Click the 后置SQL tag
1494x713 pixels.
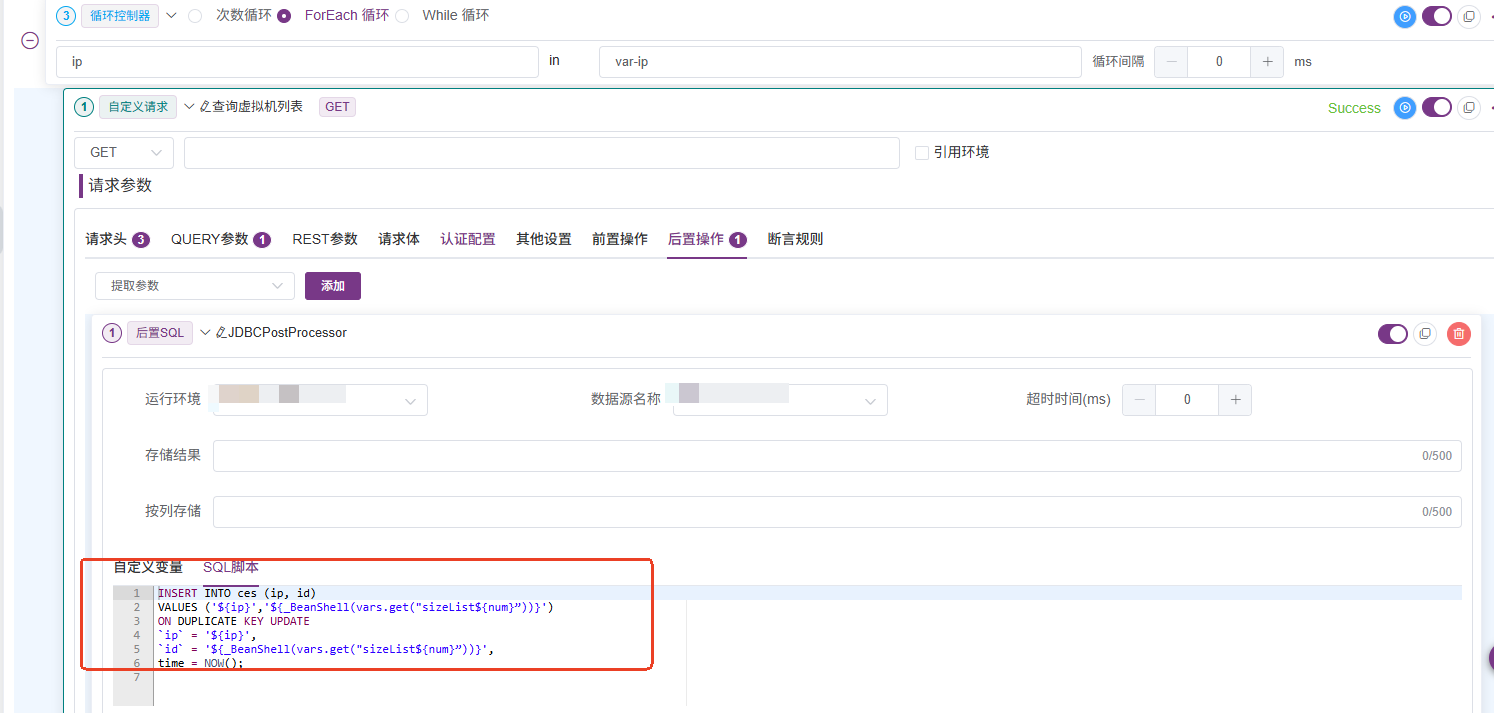(160, 333)
